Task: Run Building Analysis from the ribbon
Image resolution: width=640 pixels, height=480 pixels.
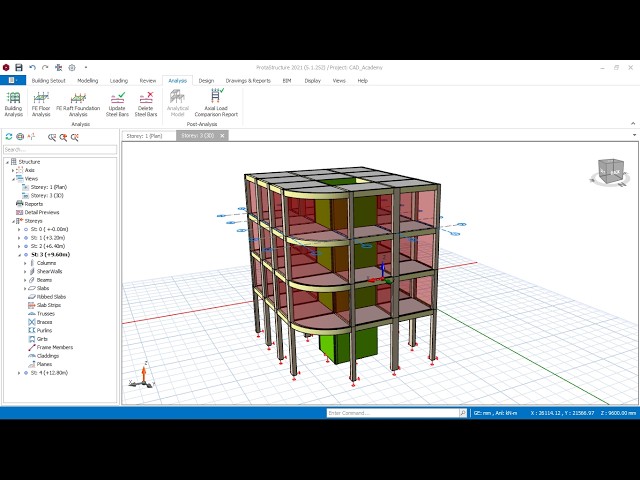Action: pos(13,104)
